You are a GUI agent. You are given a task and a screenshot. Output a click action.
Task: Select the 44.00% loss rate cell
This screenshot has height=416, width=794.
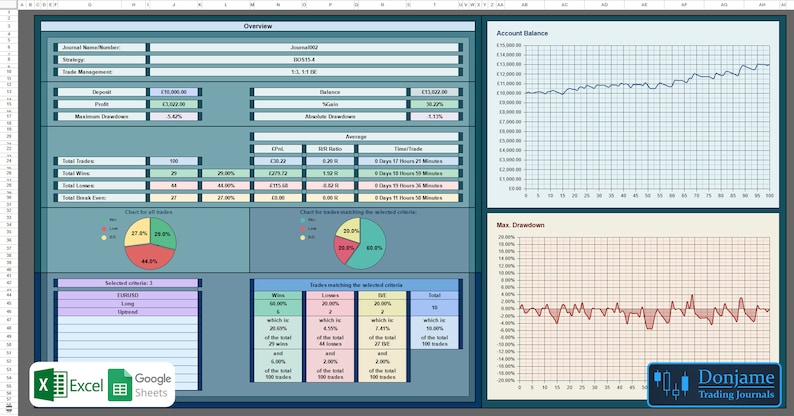coord(226,186)
